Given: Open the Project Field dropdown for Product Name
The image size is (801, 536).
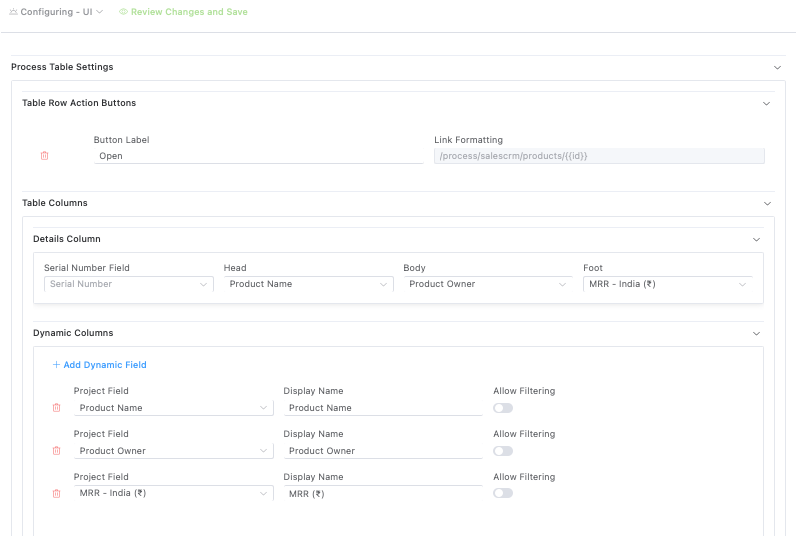Looking at the screenshot, I should tap(174, 408).
